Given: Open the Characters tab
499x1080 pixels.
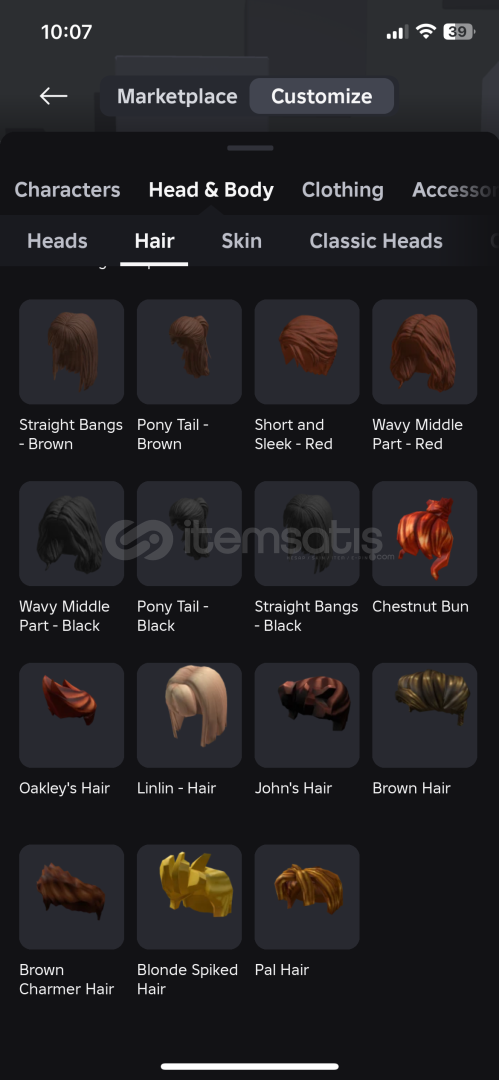Looking at the screenshot, I should pyautogui.click(x=68, y=189).
